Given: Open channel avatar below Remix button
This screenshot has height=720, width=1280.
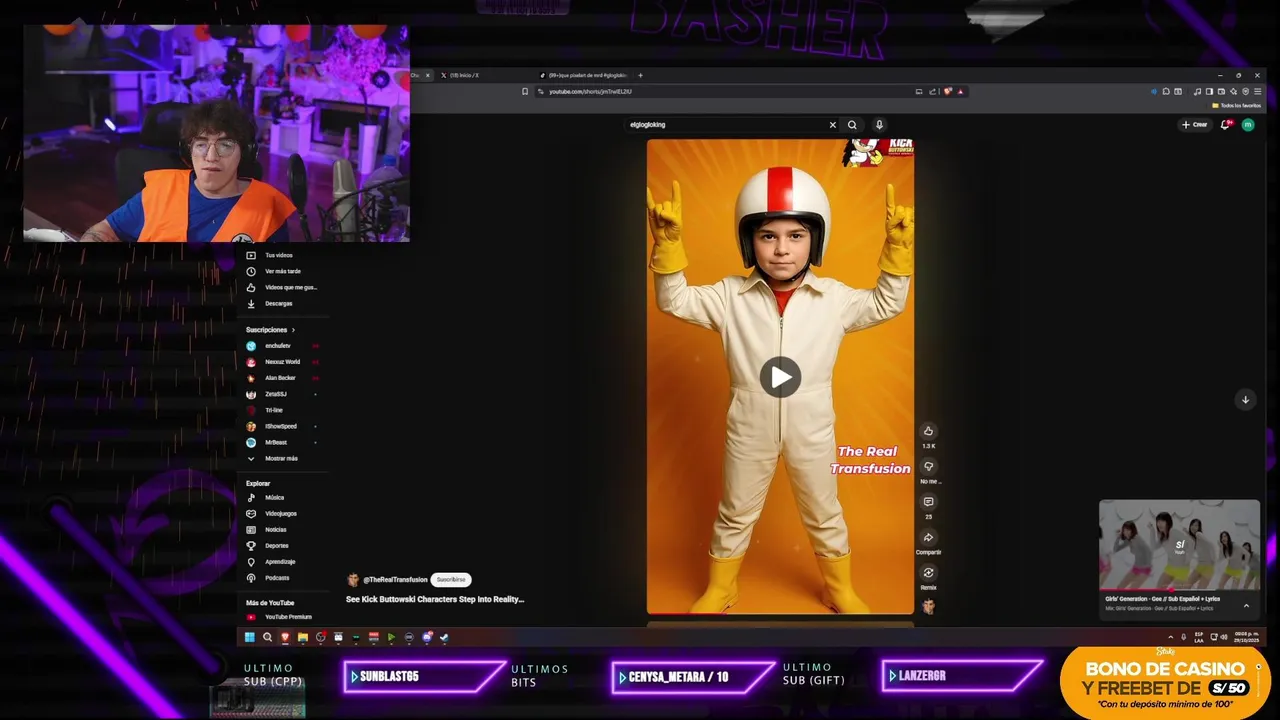Looking at the screenshot, I should (928, 606).
